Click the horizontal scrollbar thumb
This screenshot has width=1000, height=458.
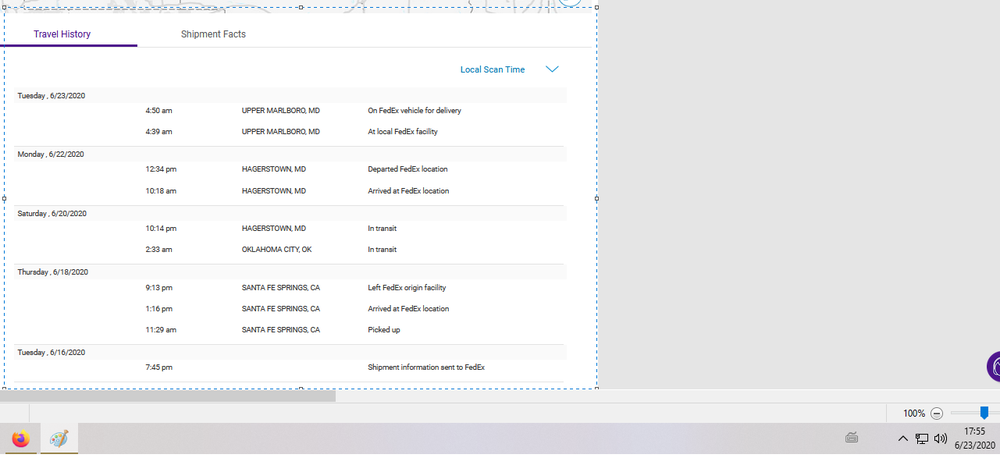coord(168,396)
